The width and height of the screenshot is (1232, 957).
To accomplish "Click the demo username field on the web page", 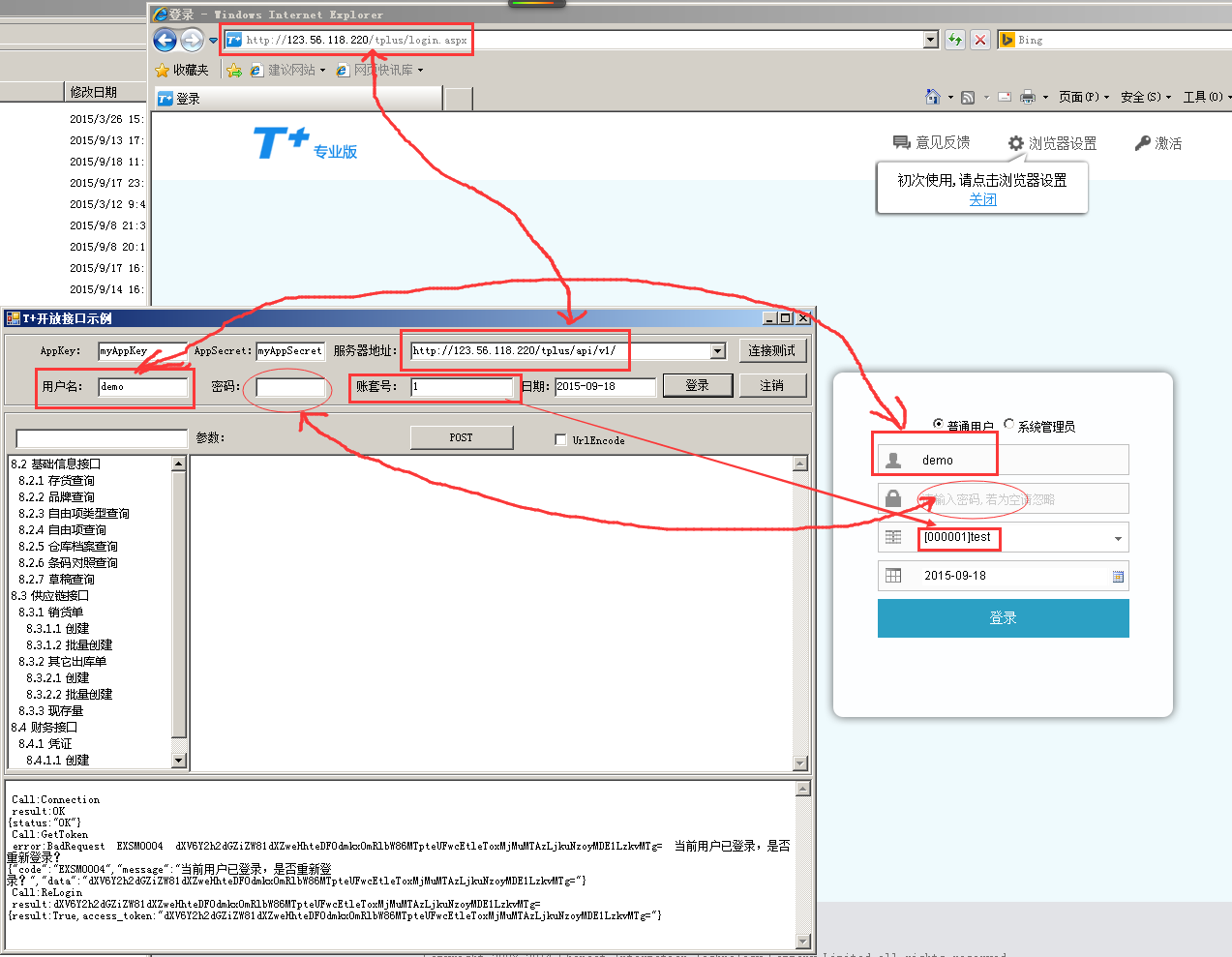I will click(1004, 460).
